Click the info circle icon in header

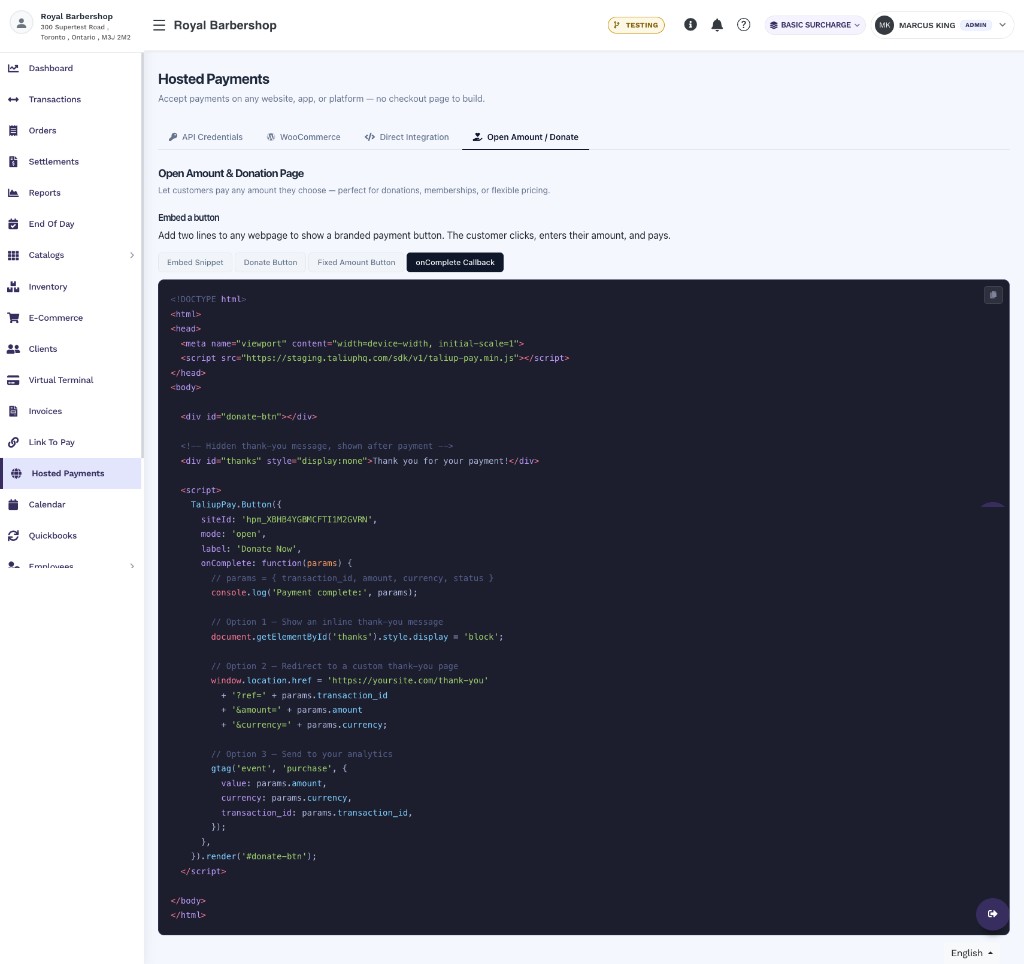click(x=690, y=25)
